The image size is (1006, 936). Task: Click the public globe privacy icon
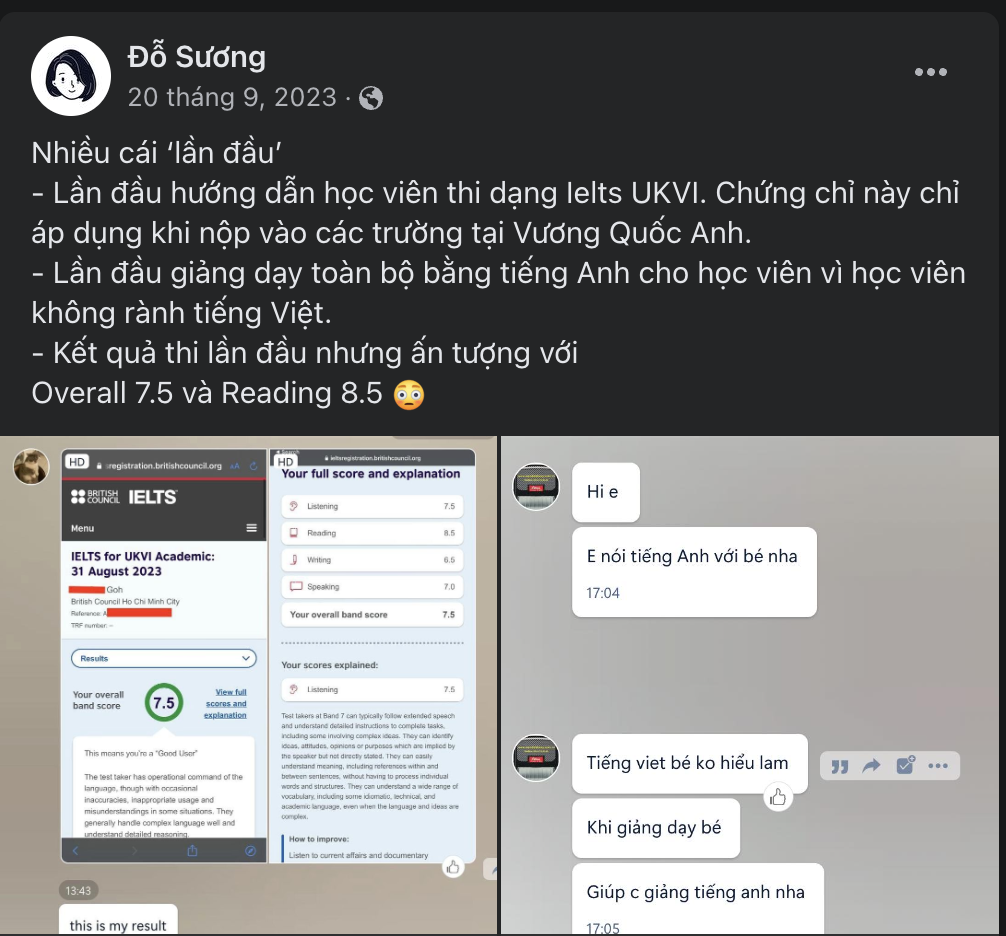[371, 98]
